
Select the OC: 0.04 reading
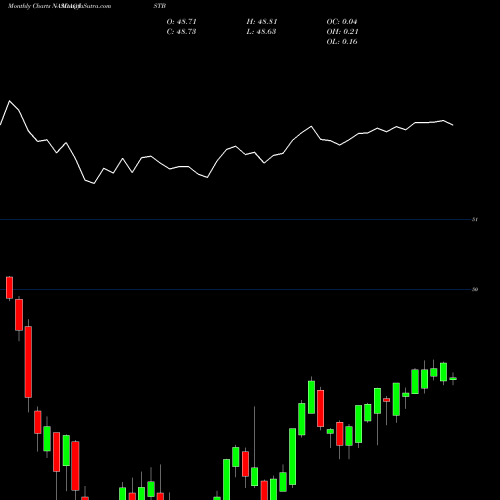pyautogui.click(x=342, y=22)
